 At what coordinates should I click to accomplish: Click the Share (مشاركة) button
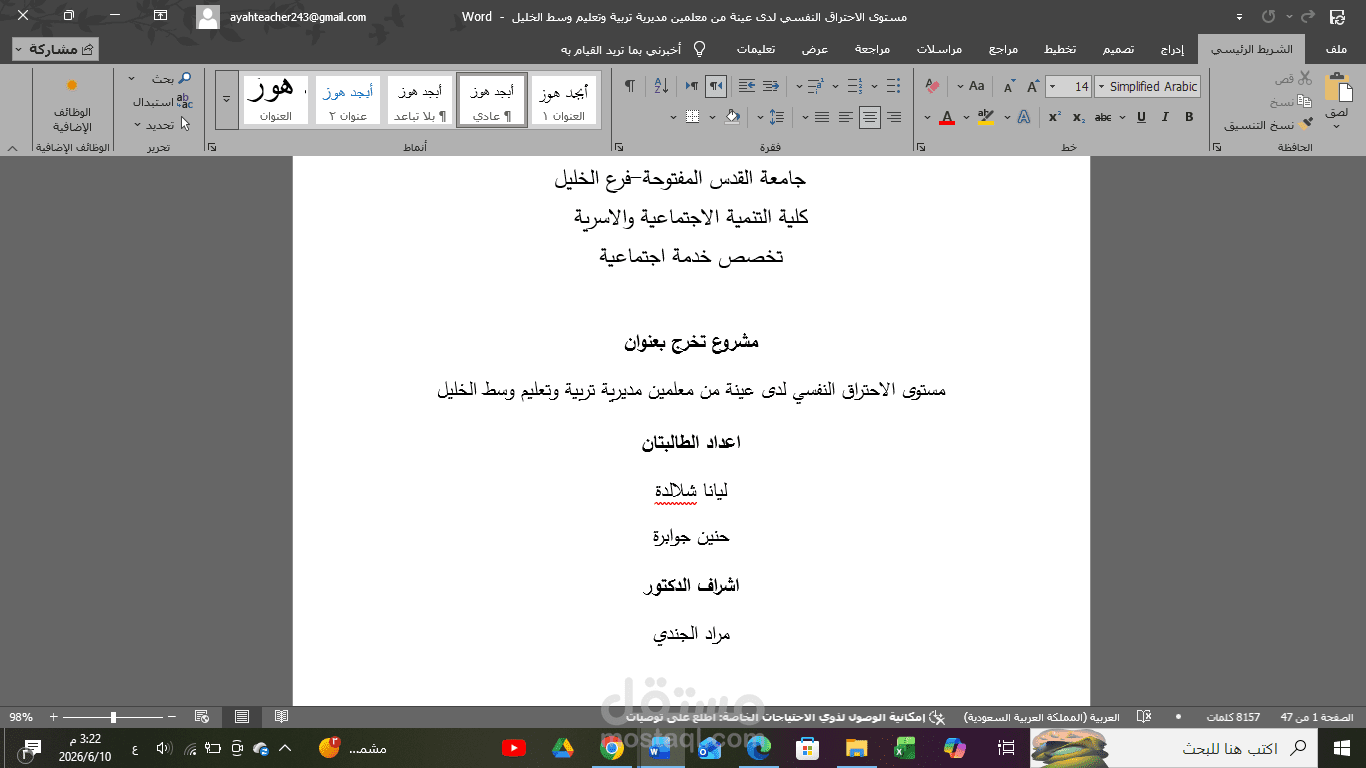56,49
